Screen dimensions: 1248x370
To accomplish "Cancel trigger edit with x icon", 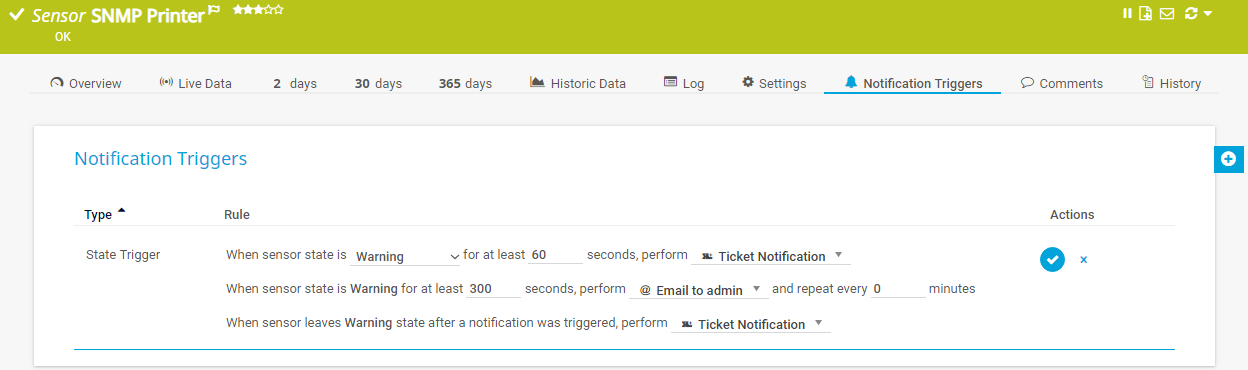I will click(x=1083, y=260).
